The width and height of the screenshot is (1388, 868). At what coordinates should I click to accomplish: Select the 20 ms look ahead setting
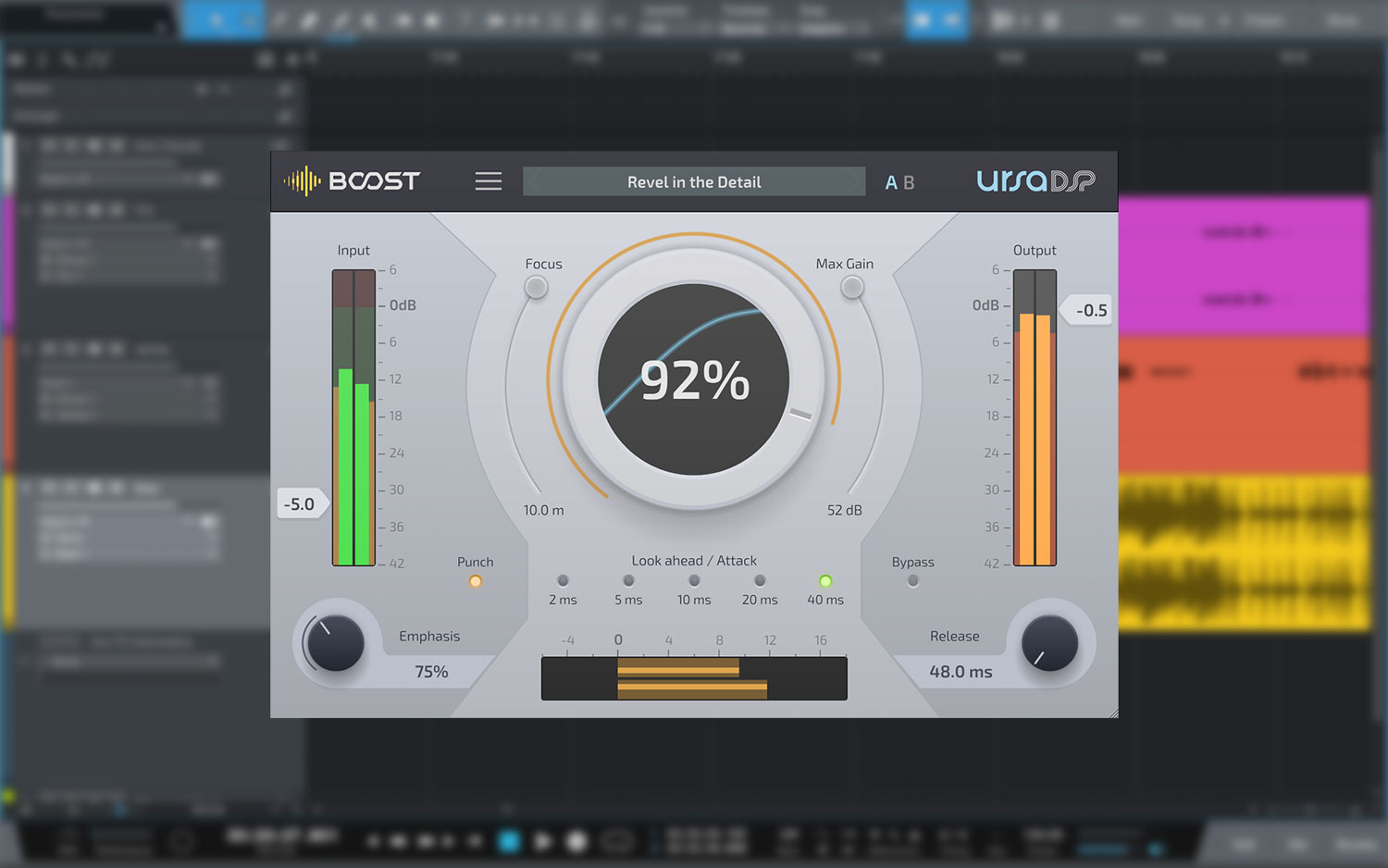click(760, 581)
